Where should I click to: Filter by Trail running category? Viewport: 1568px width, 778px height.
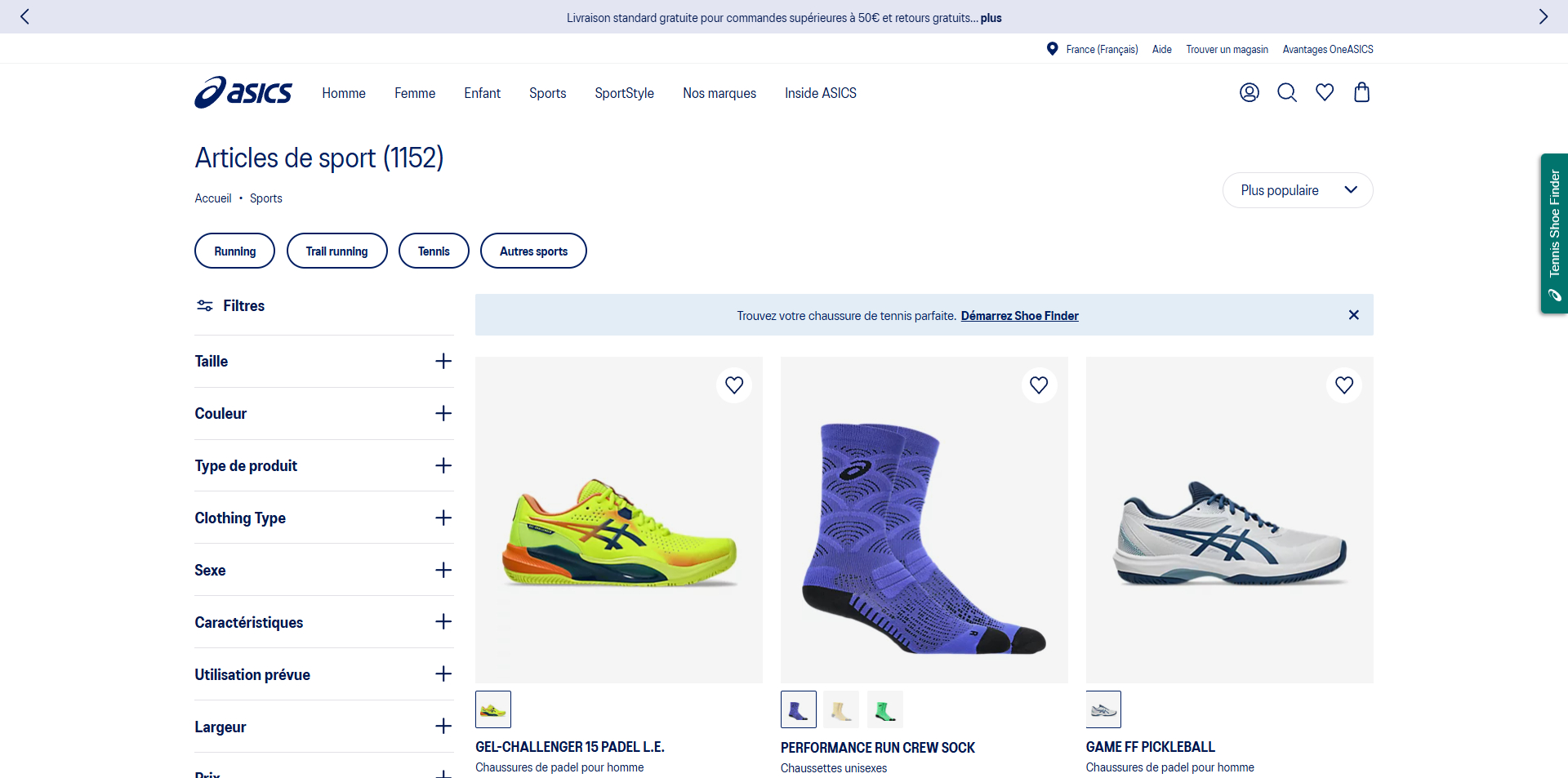tap(336, 251)
